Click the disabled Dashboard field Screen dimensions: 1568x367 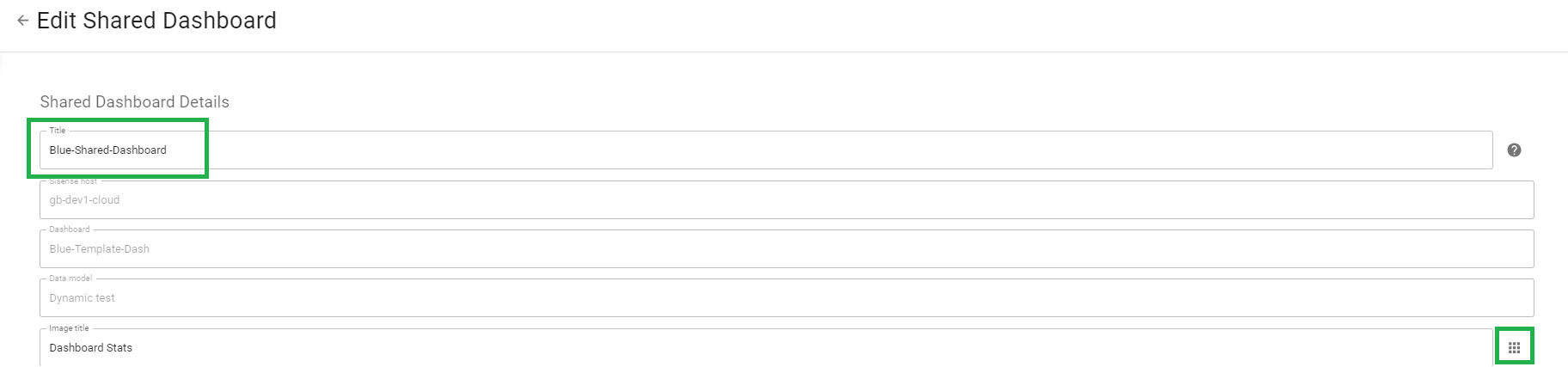[786, 249]
